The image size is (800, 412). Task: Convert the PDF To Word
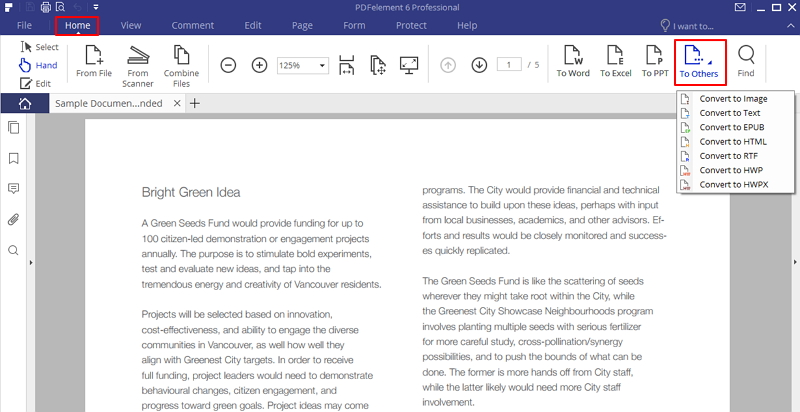(573, 62)
